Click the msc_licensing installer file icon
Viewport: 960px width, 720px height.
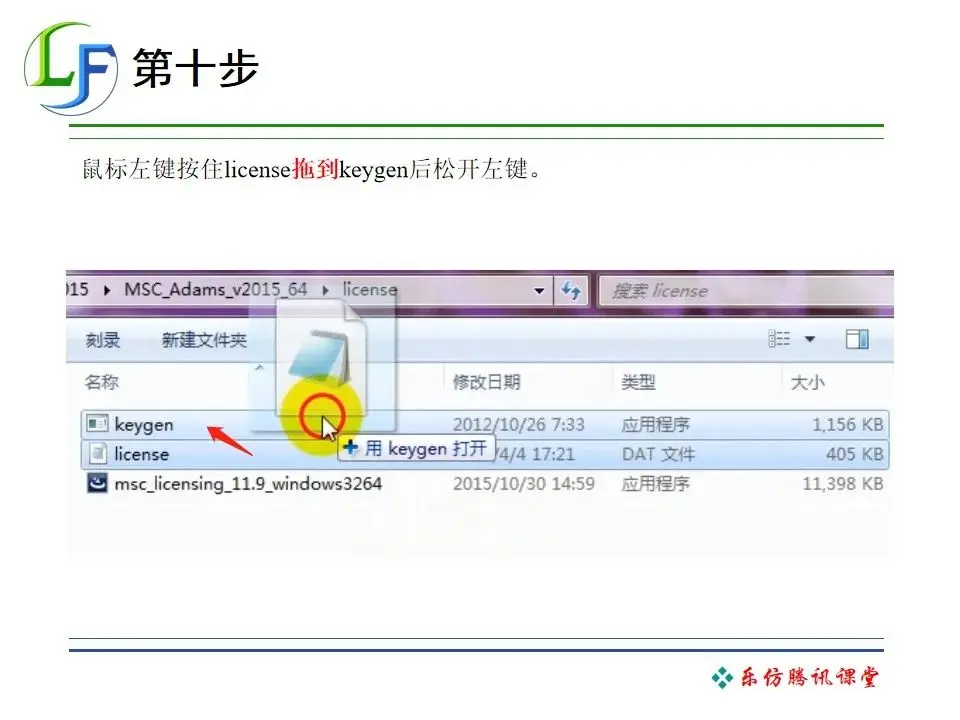[97, 483]
